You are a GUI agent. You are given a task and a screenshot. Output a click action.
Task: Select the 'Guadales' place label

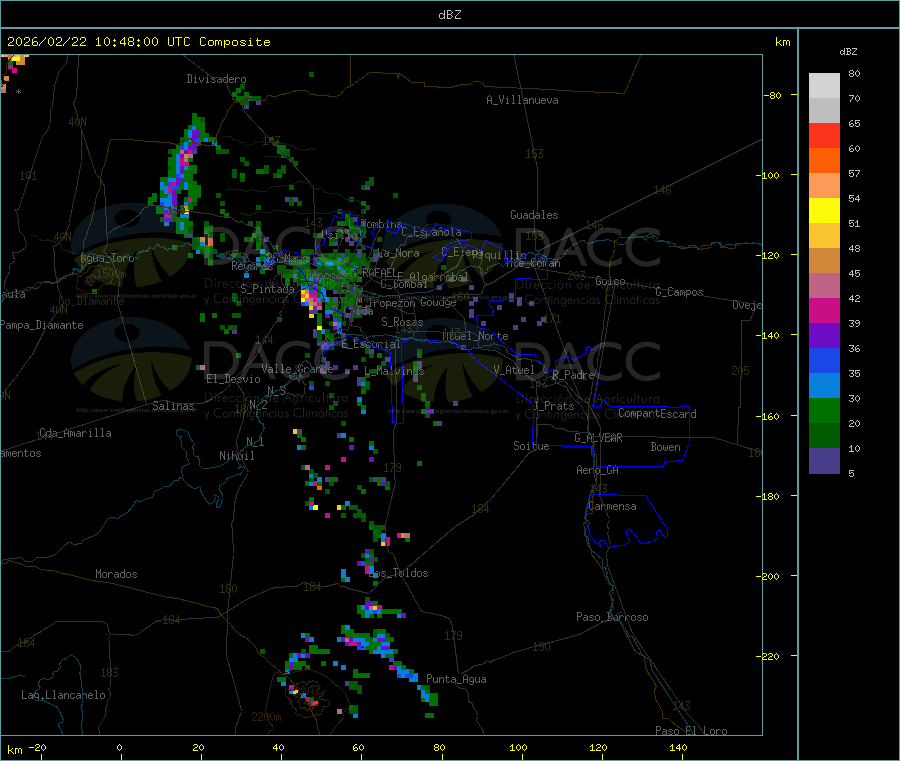point(534,215)
